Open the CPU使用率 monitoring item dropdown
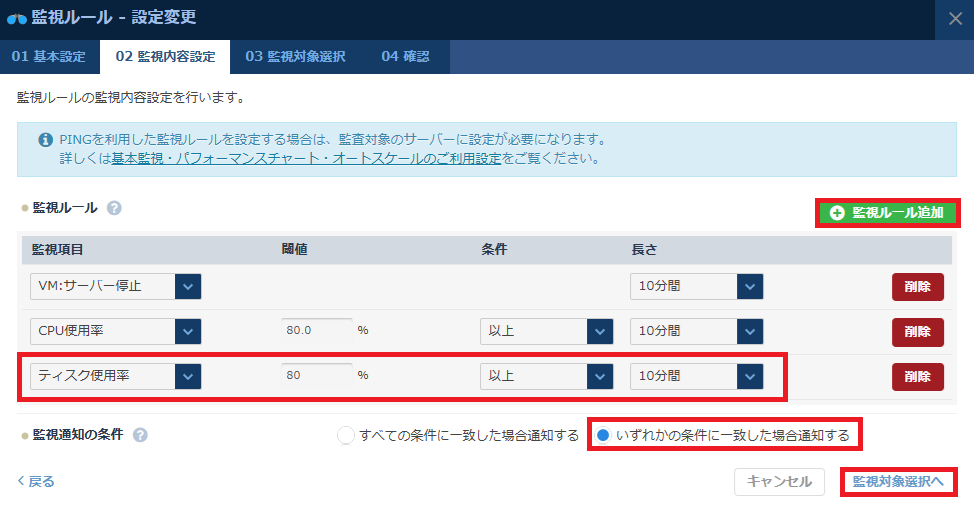The width and height of the screenshot is (974, 512). click(x=188, y=331)
